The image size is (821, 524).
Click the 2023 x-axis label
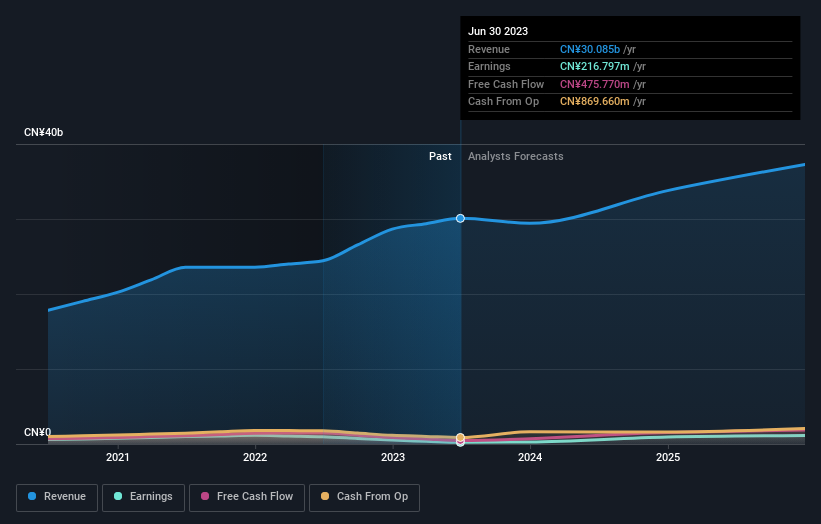pos(393,458)
